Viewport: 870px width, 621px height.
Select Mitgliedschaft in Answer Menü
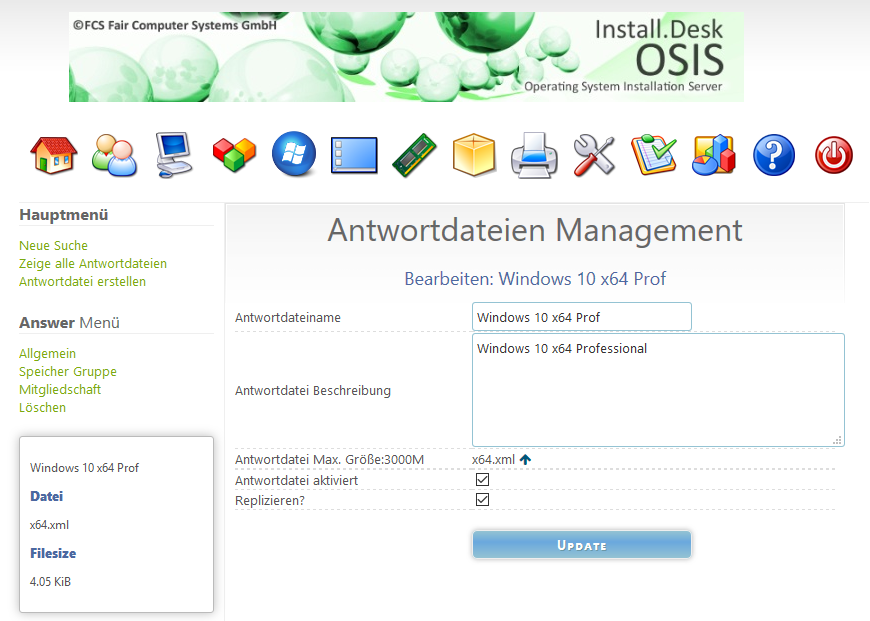point(60,390)
